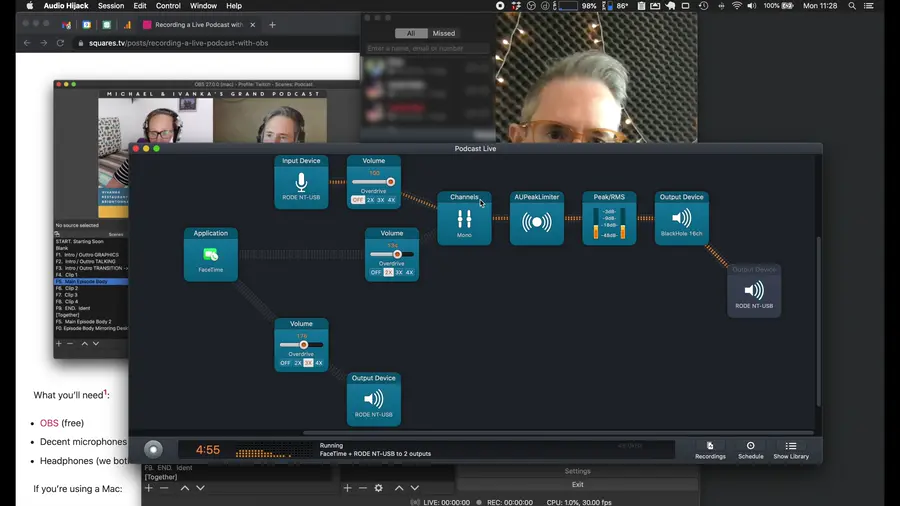
Task: Click the Audio Hijack horizontal scrollbar
Action: (x=558, y=433)
